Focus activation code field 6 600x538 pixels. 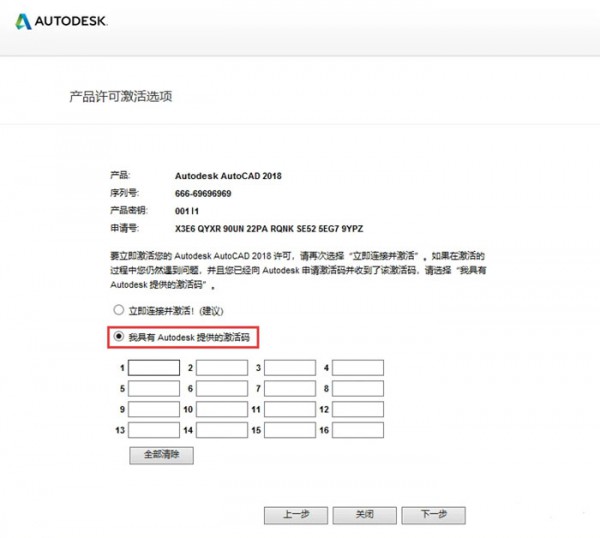coord(222,388)
